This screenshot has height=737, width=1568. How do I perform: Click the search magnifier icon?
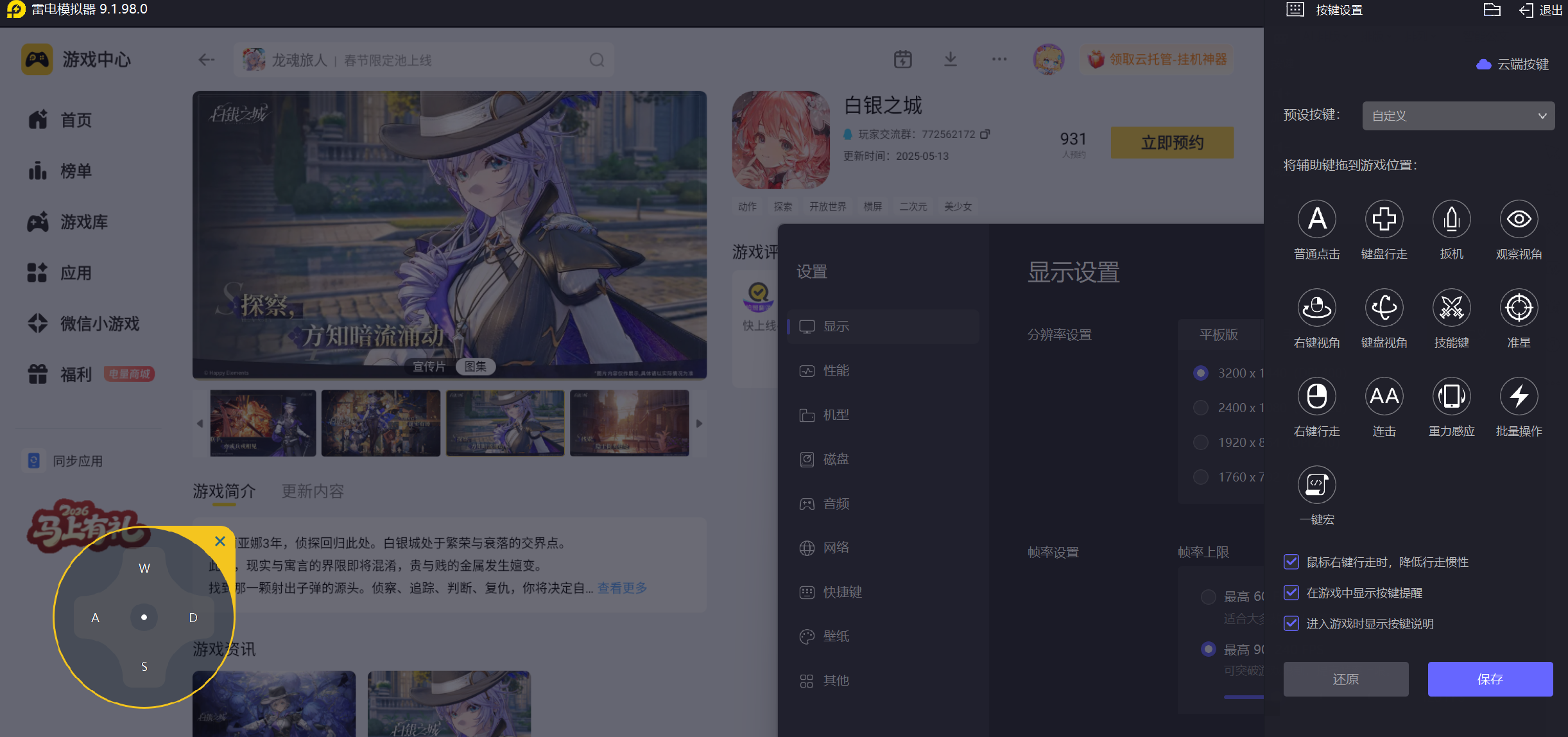point(597,60)
